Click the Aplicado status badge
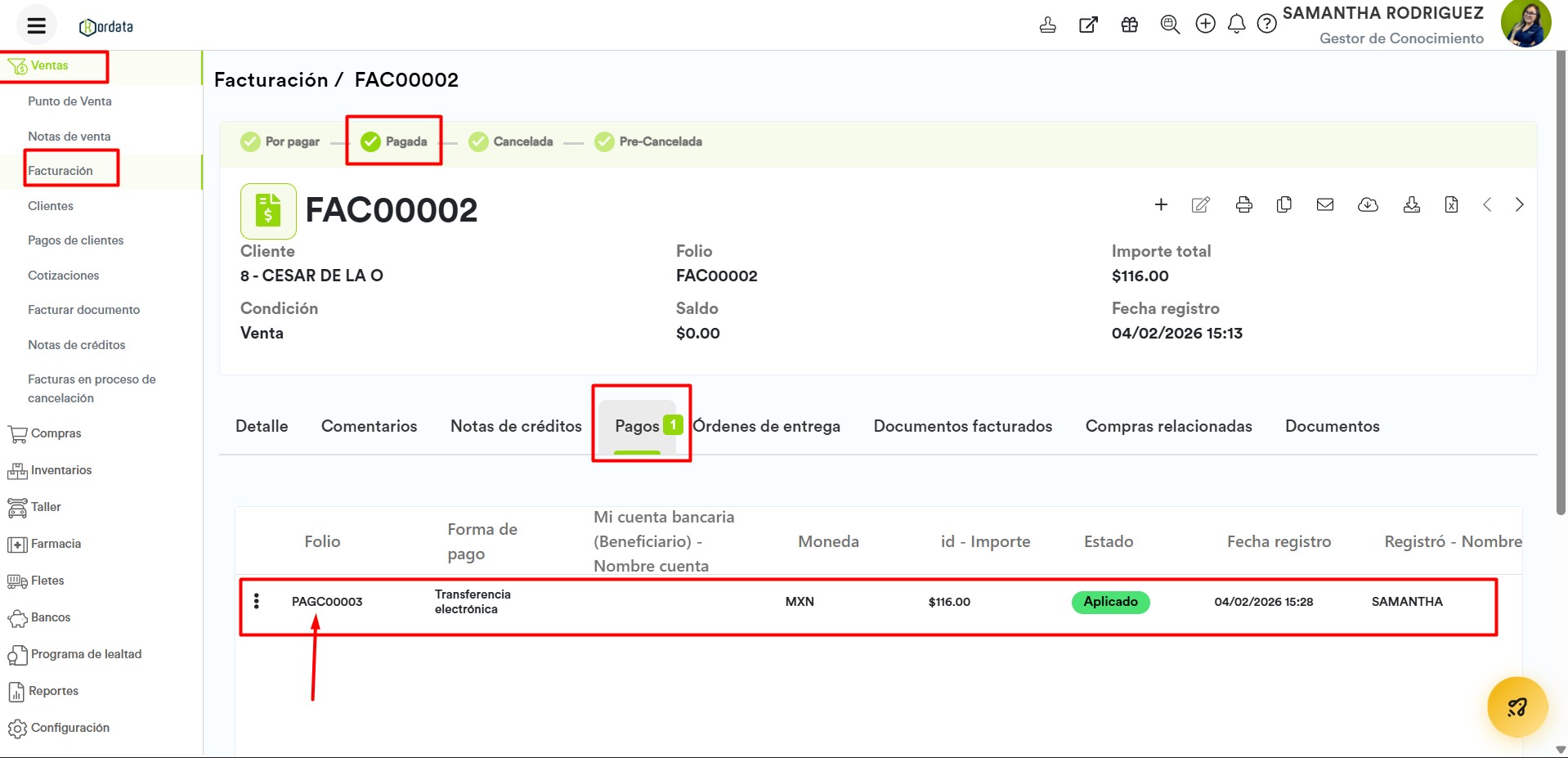 tap(1110, 602)
